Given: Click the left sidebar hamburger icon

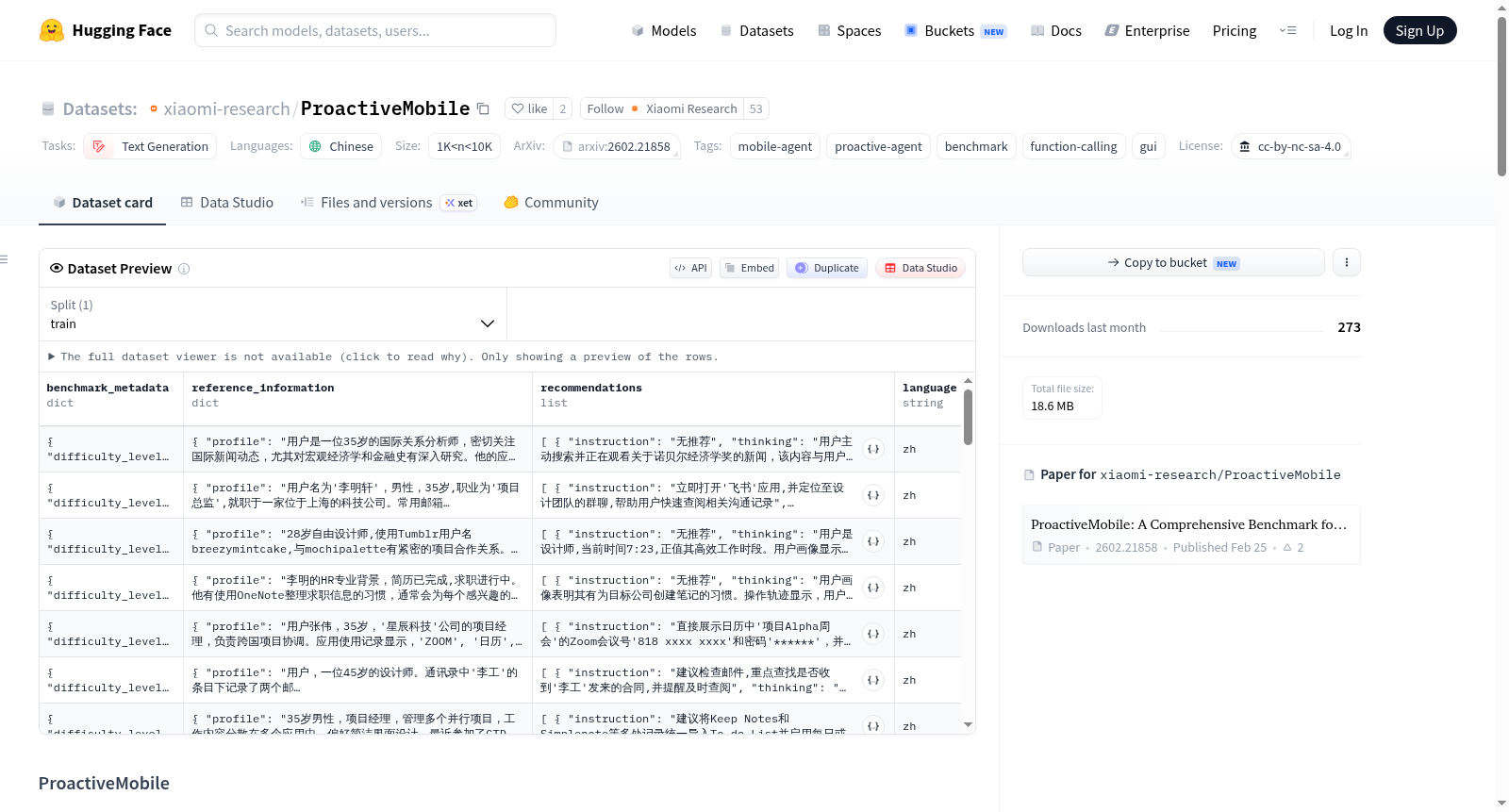Looking at the screenshot, I should (4, 259).
